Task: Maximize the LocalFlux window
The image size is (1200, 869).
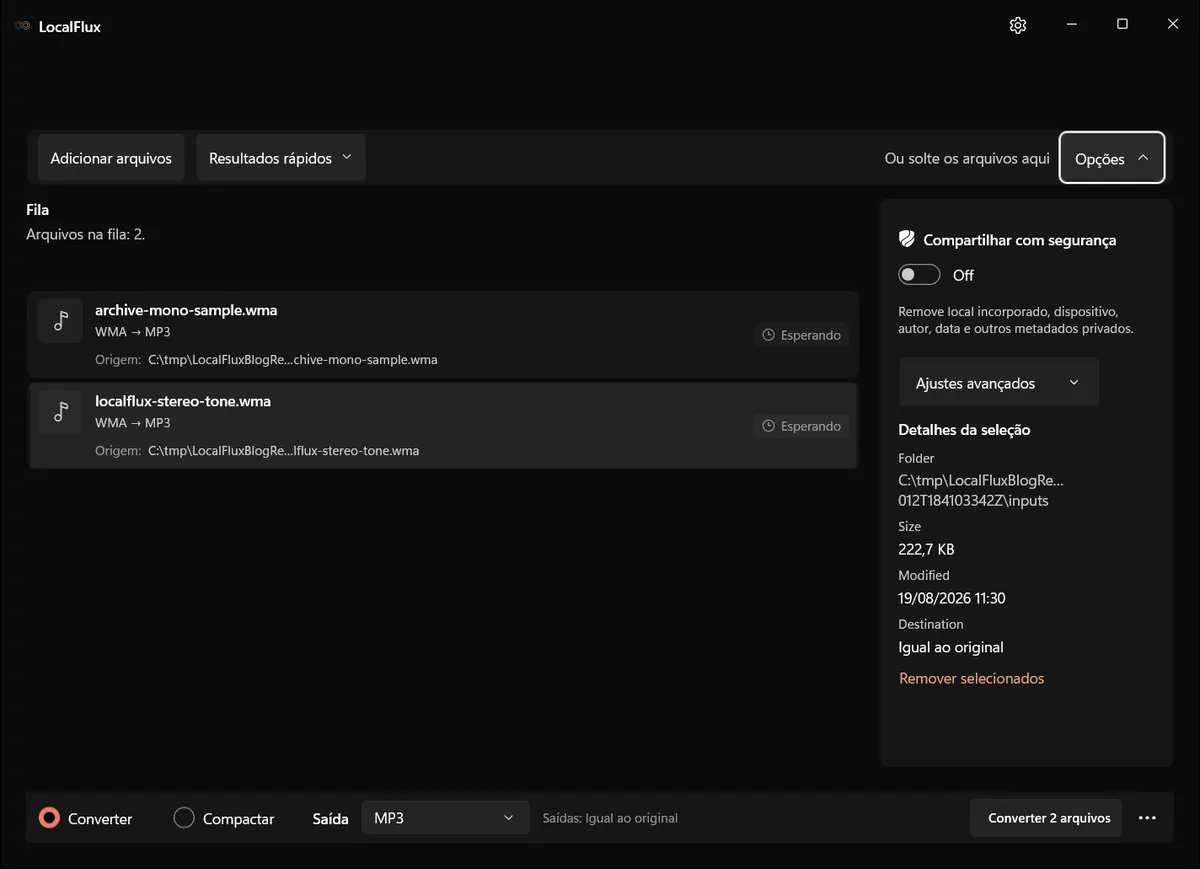Action: pyautogui.click(x=1122, y=25)
